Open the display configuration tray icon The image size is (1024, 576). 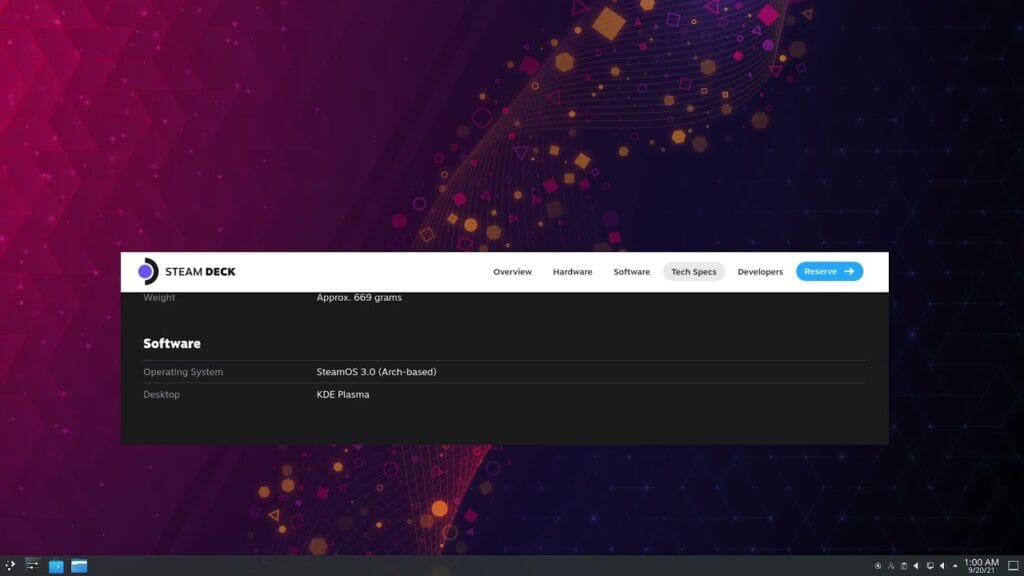pos(930,566)
